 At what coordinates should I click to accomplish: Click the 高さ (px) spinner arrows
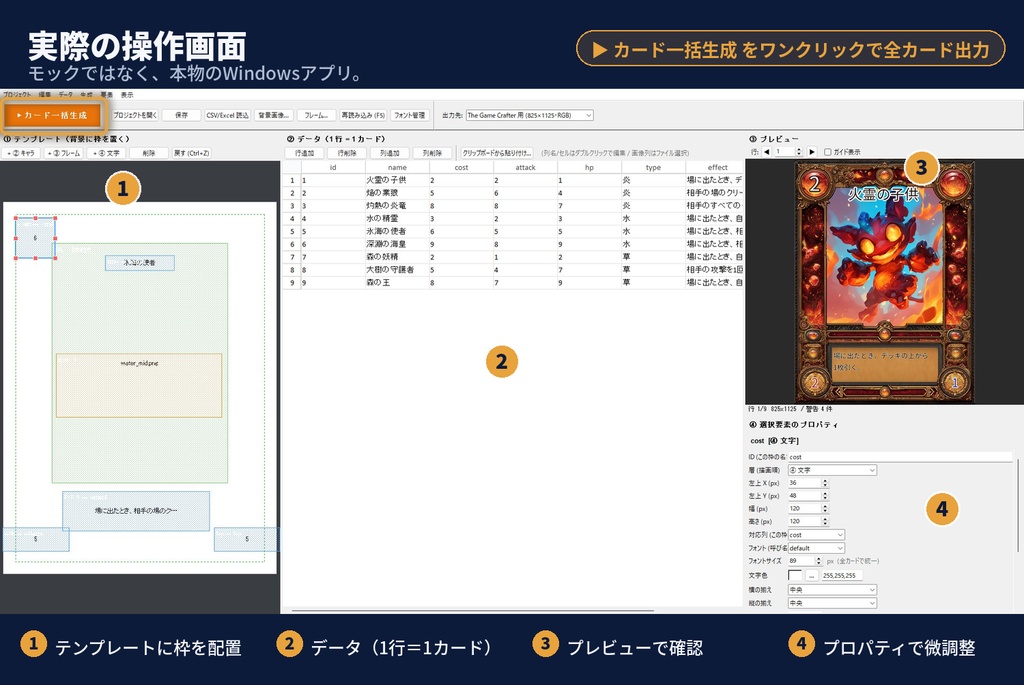pyautogui.click(x=825, y=521)
